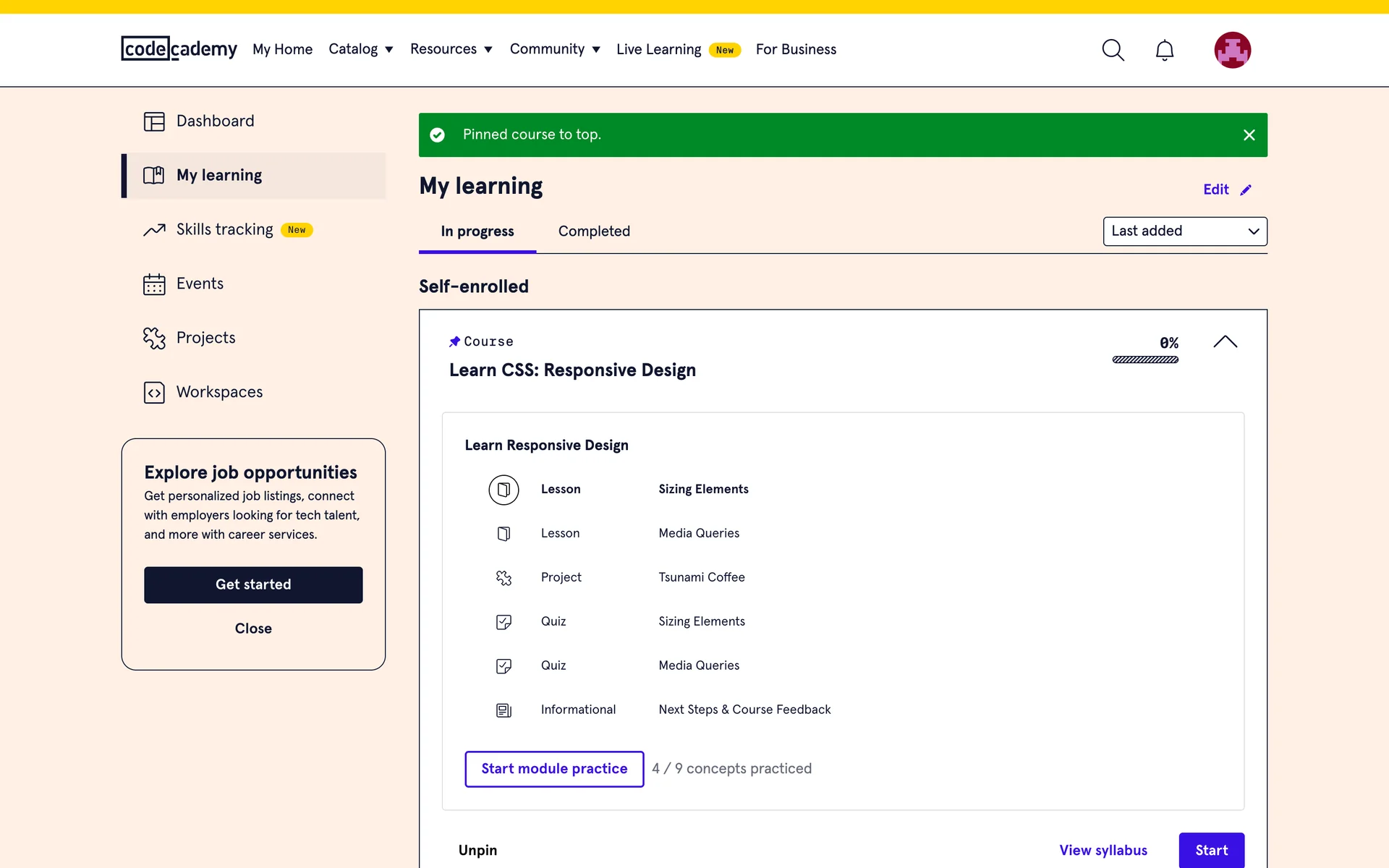Image resolution: width=1389 pixels, height=868 pixels.
Task: Dismiss the pinned course notification
Action: [1249, 135]
